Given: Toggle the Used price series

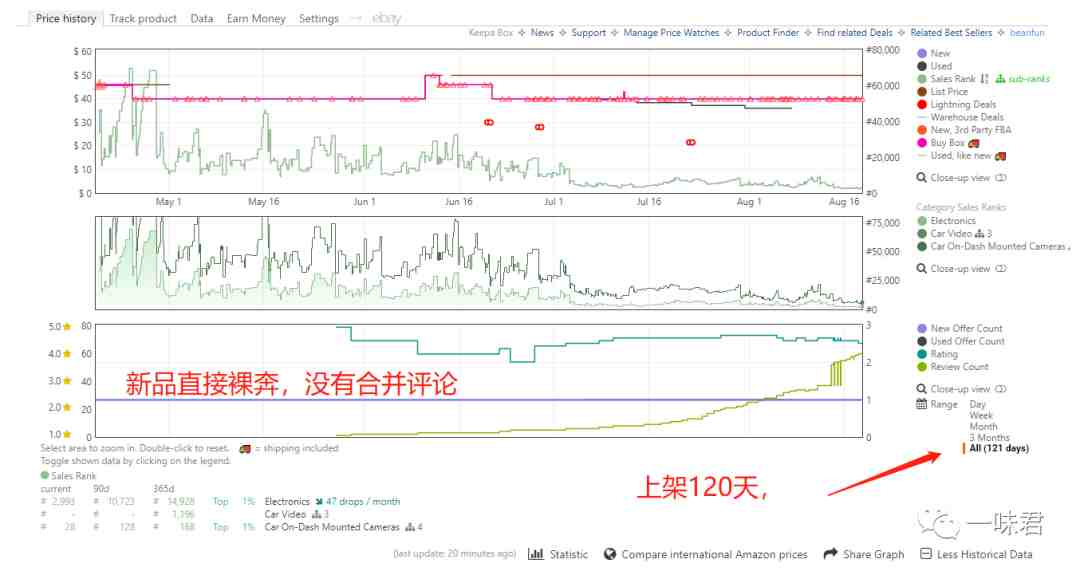Looking at the screenshot, I should (x=935, y=66).
